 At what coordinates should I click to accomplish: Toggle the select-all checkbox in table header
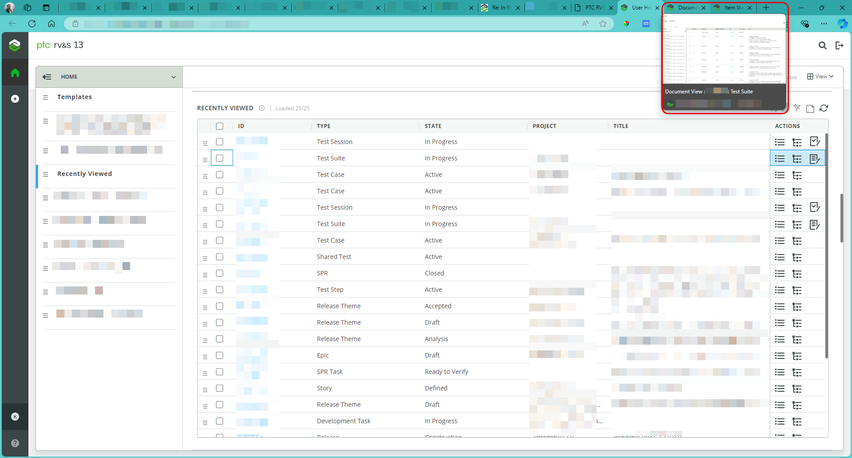[219, 126]
